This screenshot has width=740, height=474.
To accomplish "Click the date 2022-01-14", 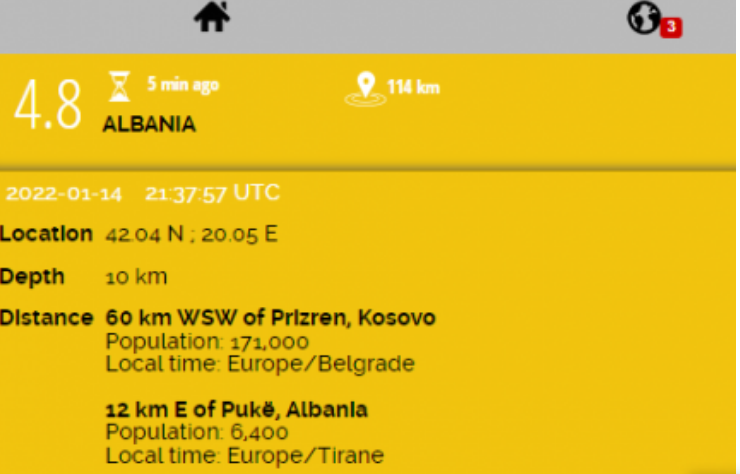I will tap(64, 193).
